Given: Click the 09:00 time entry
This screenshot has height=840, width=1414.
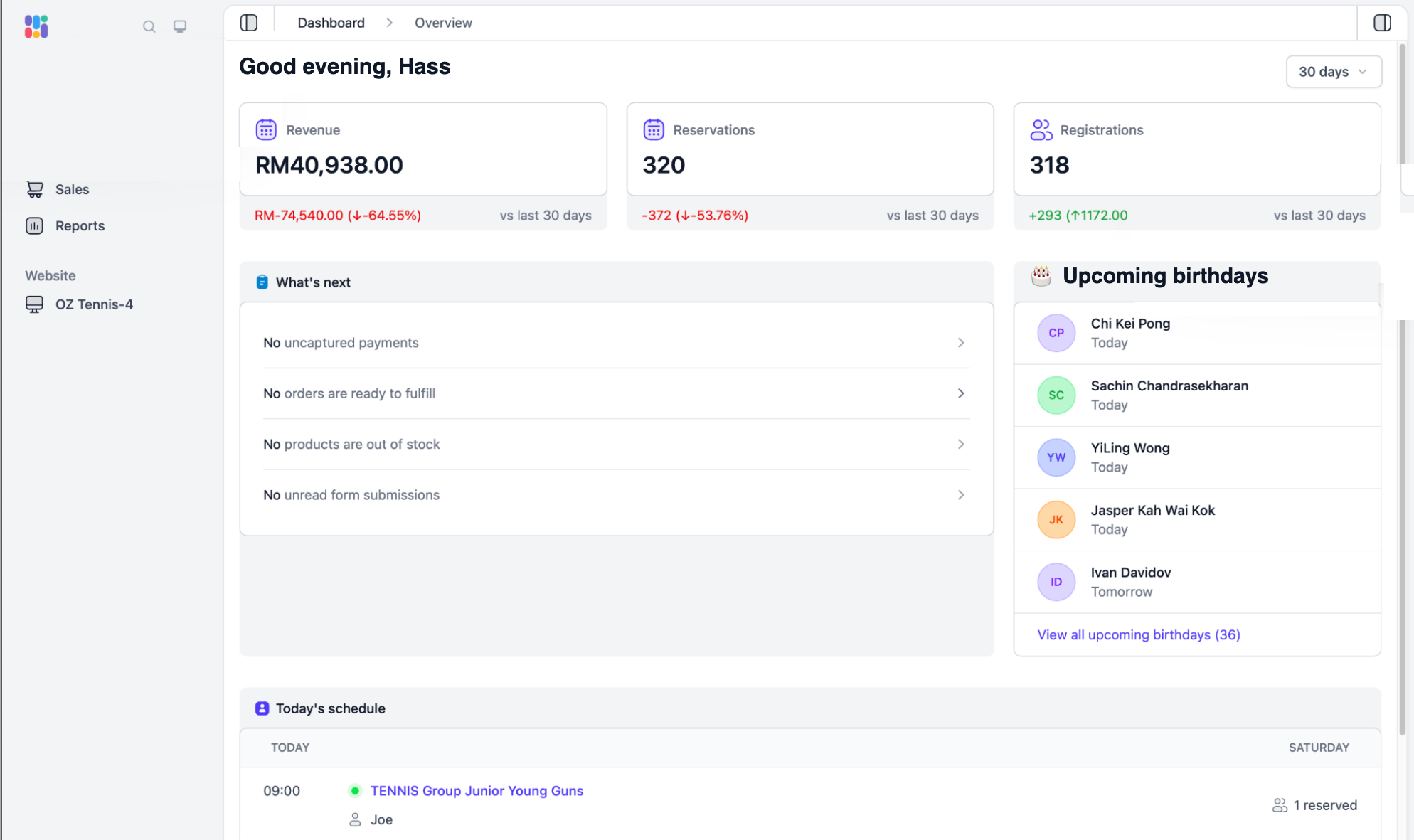Looking at the screenshot, I should (x=282, y=791).
